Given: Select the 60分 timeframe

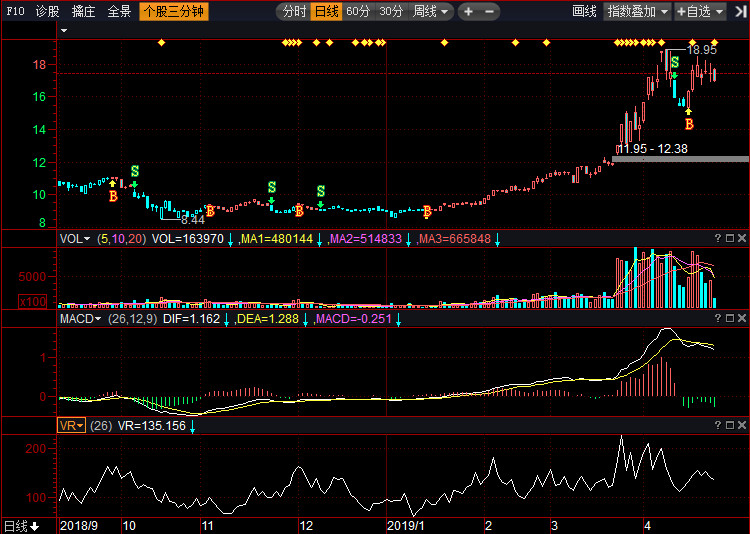Looking at the screenshot, I should click(358, 12).
